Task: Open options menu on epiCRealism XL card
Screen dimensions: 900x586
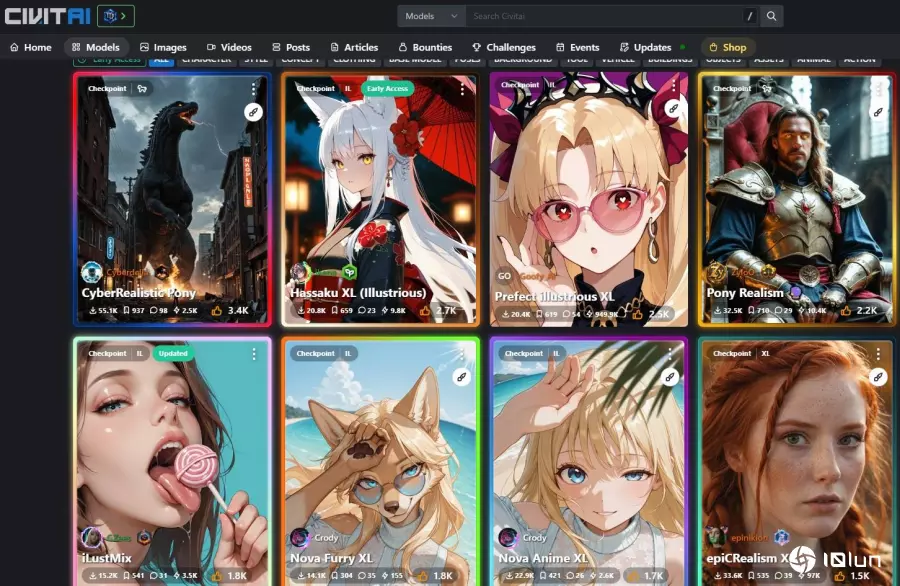Action: 878,354
